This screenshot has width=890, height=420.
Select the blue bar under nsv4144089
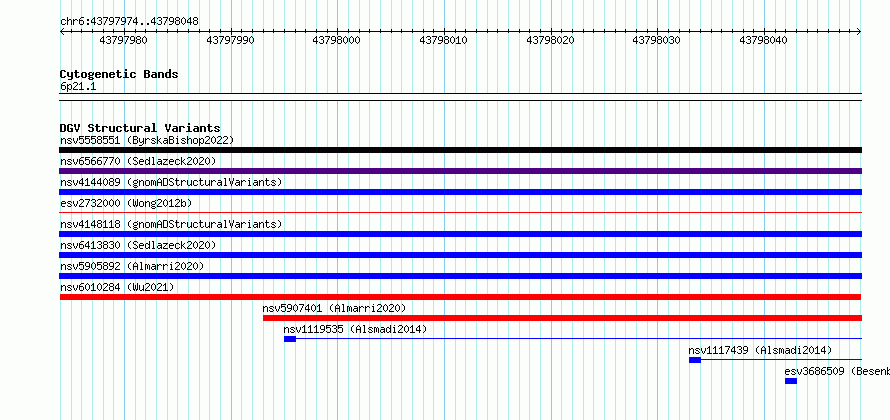click(x=460, y=192)
